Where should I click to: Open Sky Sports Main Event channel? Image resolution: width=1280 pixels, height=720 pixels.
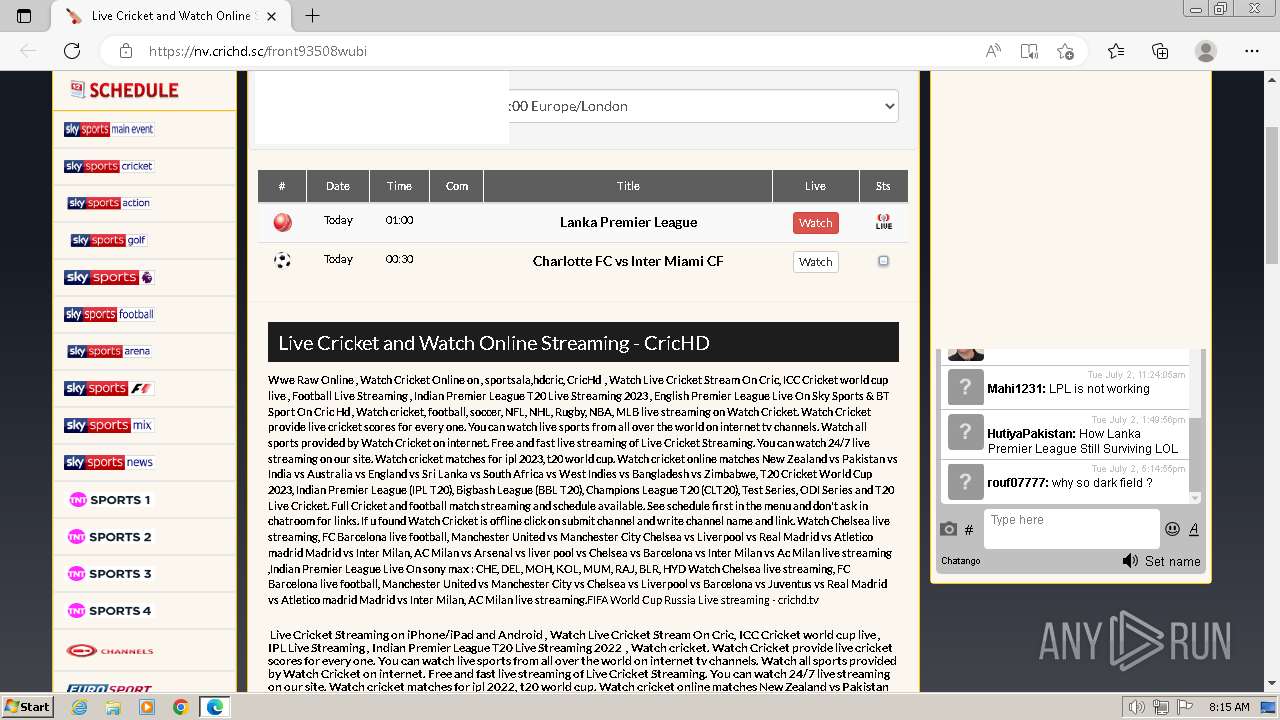pyautogui.click(x=109, y=129)
